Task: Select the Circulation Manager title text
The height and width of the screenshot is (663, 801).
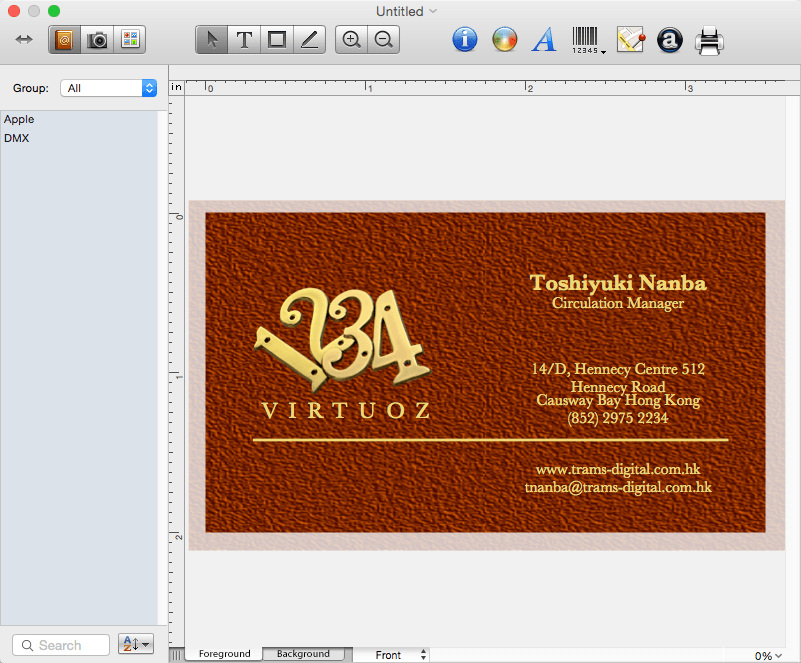Action: (x=618, y=303)
